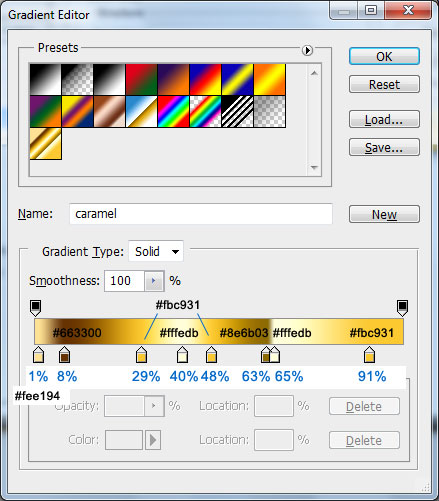Select the right opacity stop above gradient
The width and height of the screenshot is (439, 501).
(x=402, y=308)
